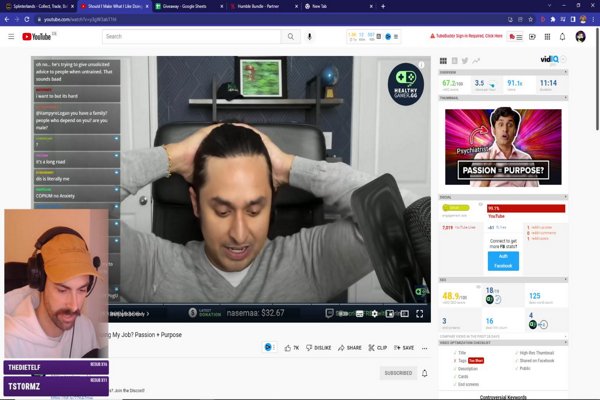Screen dimensions: 600x400
Task: Click the DISLIKE thumbs down button
Action: tap(318, 348)
